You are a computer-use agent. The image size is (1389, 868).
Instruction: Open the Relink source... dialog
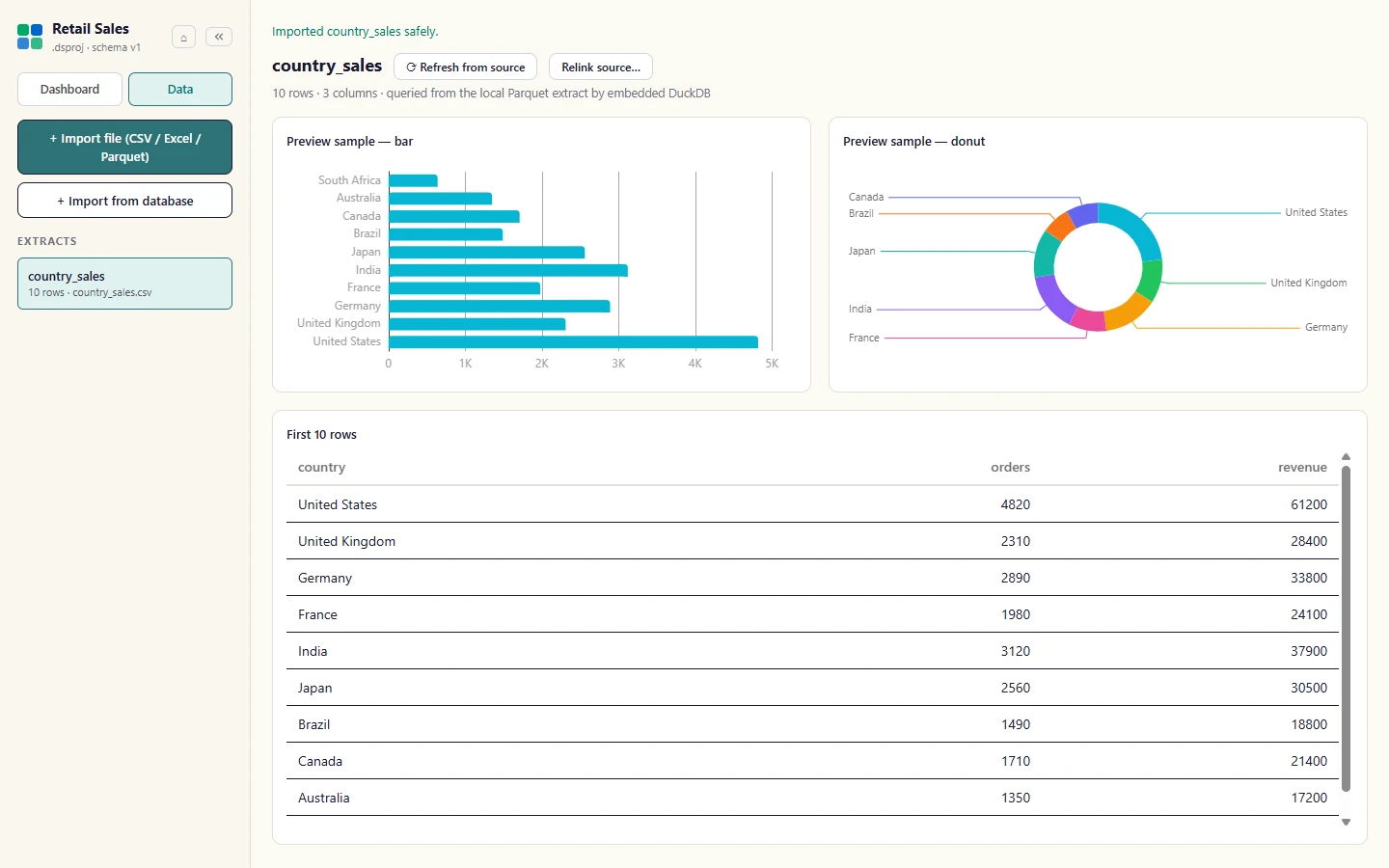click(601, 67)
